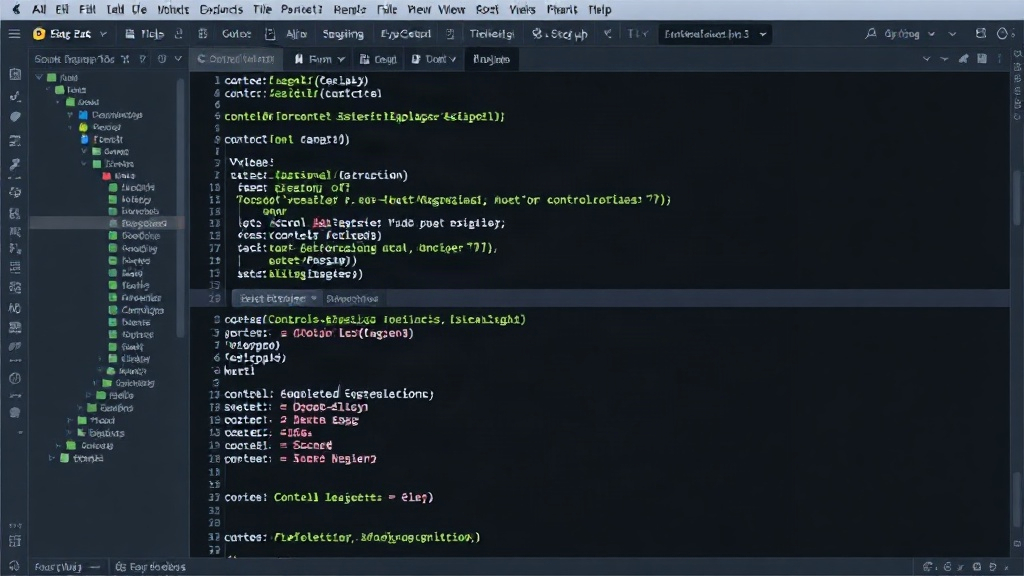Click the 'Vvlcee:' line in the upper editor
1024x576 pixels.
click(x=251, y=162)
